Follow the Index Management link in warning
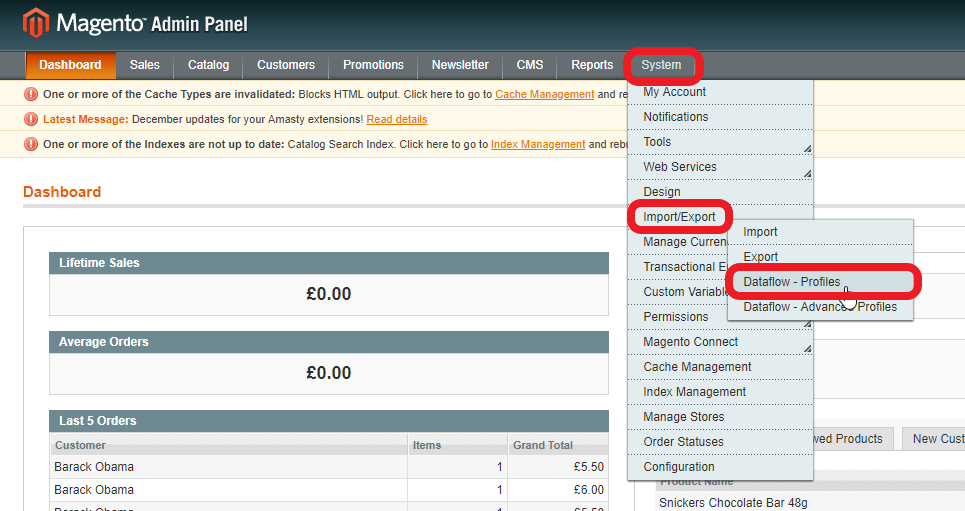This screenshot has height=511, width=965. [538, 144]
